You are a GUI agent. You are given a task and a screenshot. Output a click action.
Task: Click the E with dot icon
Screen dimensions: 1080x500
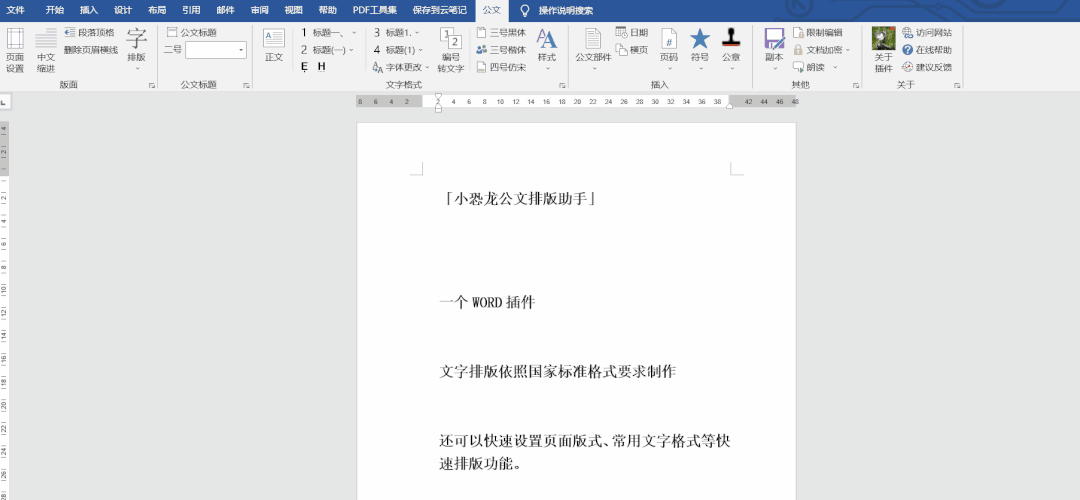[304, 67]
